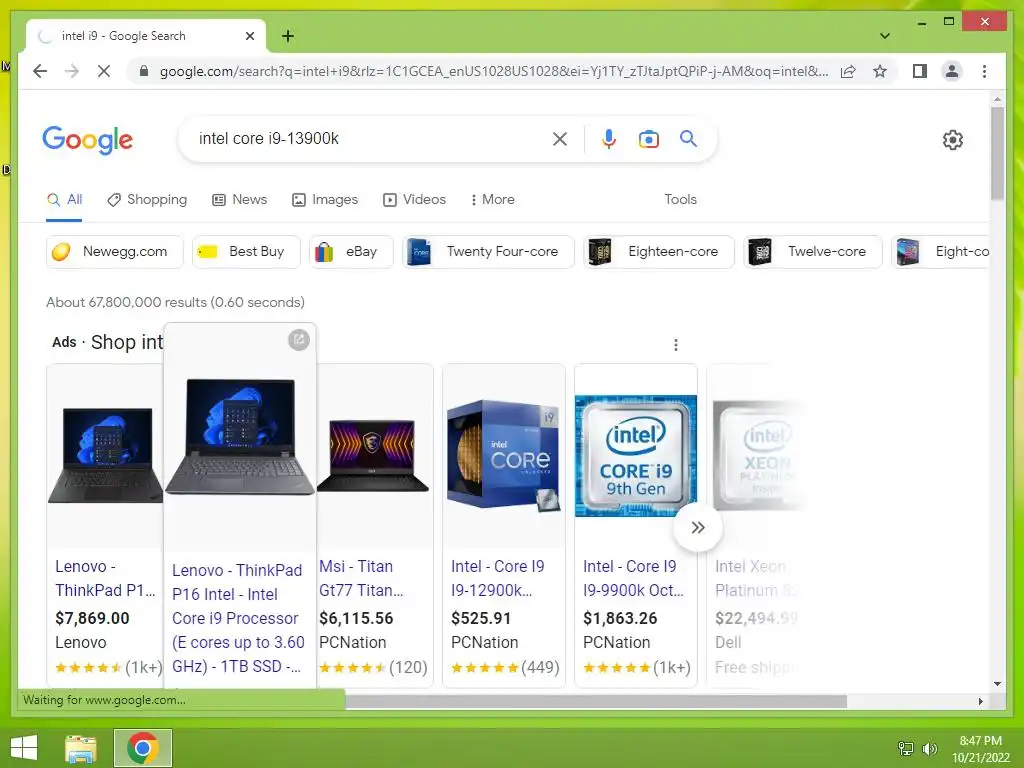The width and height of the screenshot is (1024, 768).
Task: Click scroll-right arrow on horizontal scrollbar
Action: coord(980,701)
